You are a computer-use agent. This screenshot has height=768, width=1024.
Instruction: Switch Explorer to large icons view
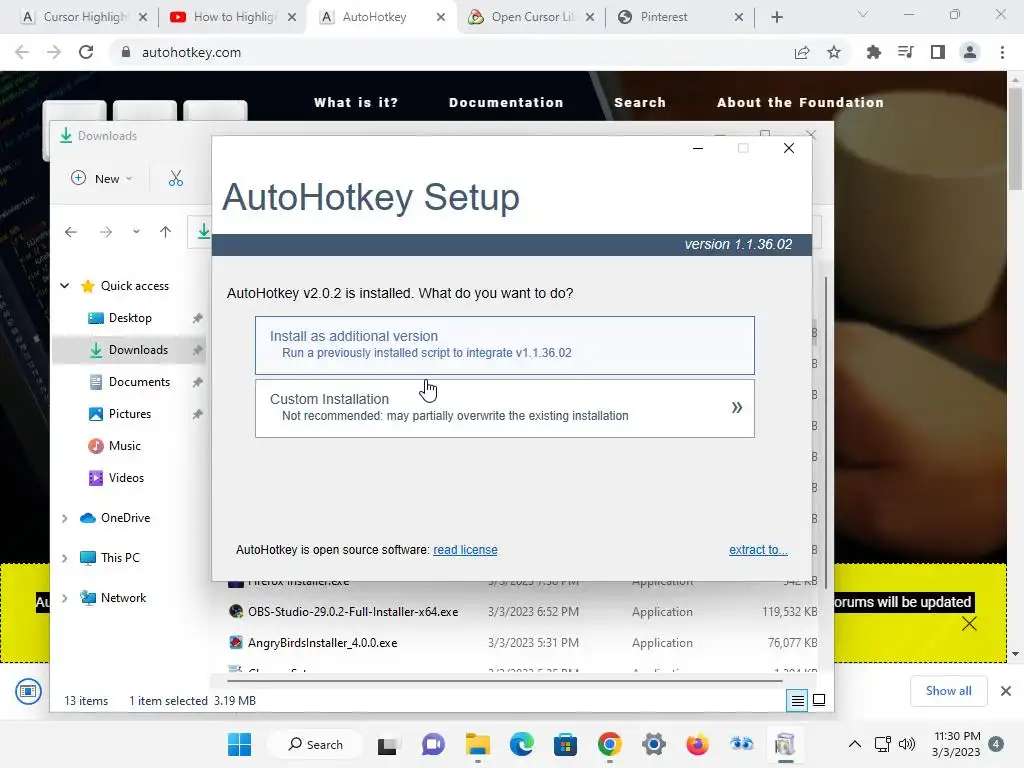tap(818, 701)
